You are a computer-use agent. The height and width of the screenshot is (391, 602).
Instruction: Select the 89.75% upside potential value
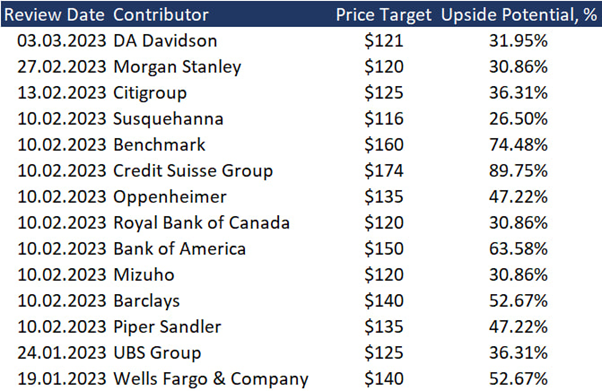tap(518, 171)
